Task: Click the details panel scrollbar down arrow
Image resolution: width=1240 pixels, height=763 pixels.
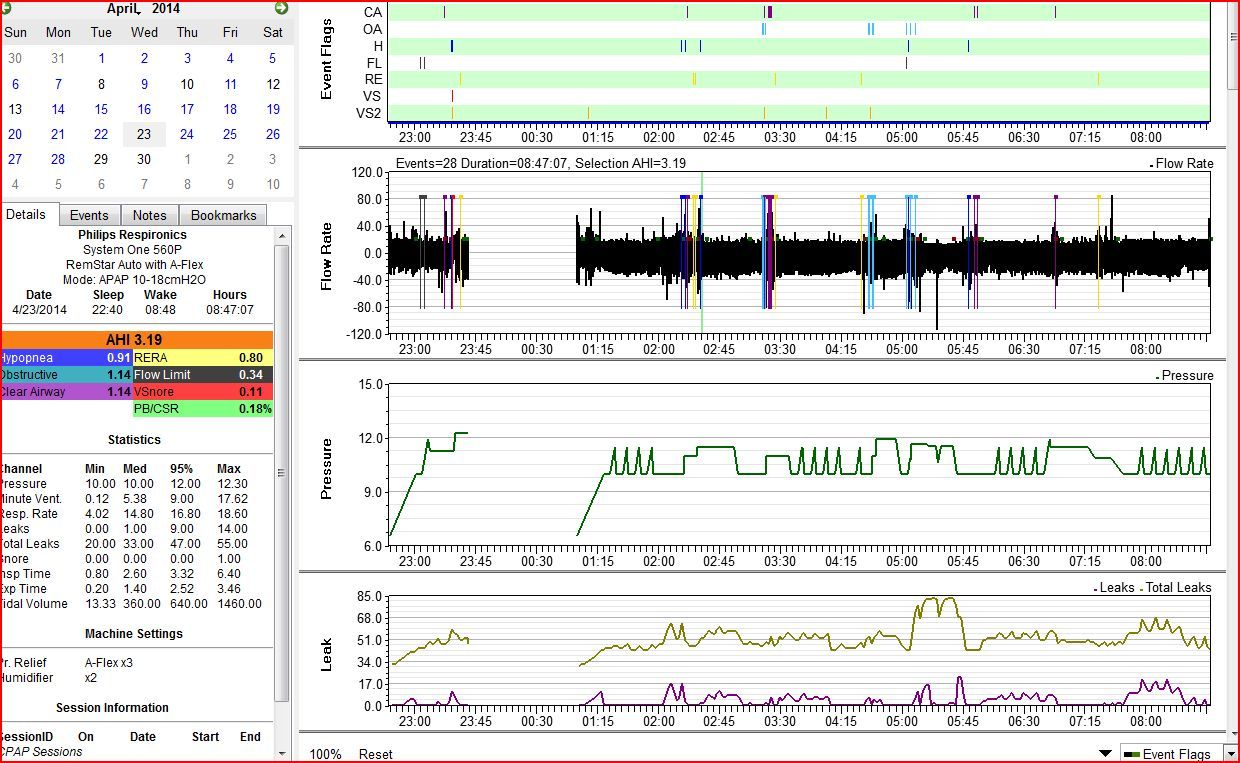Action: point(281,753)
